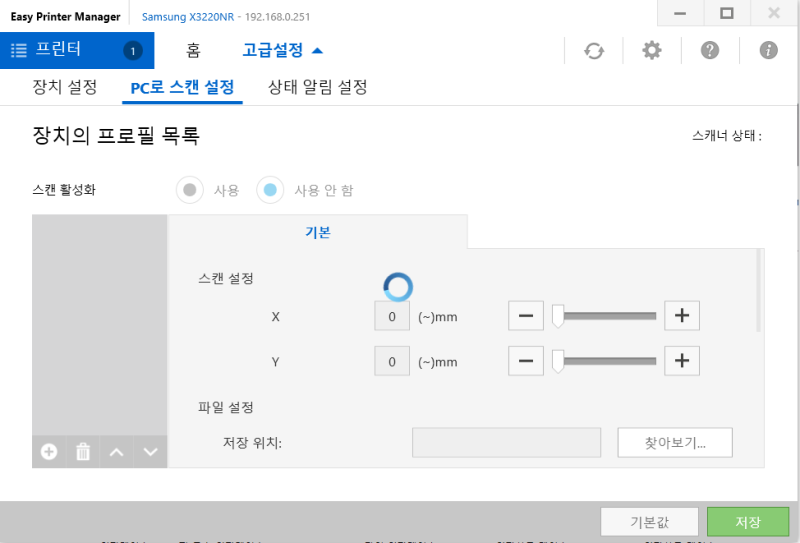This screenshot has width=800, height=543.
Task: Add a new profile with the plus icon
Action: [x=49, y=452]
